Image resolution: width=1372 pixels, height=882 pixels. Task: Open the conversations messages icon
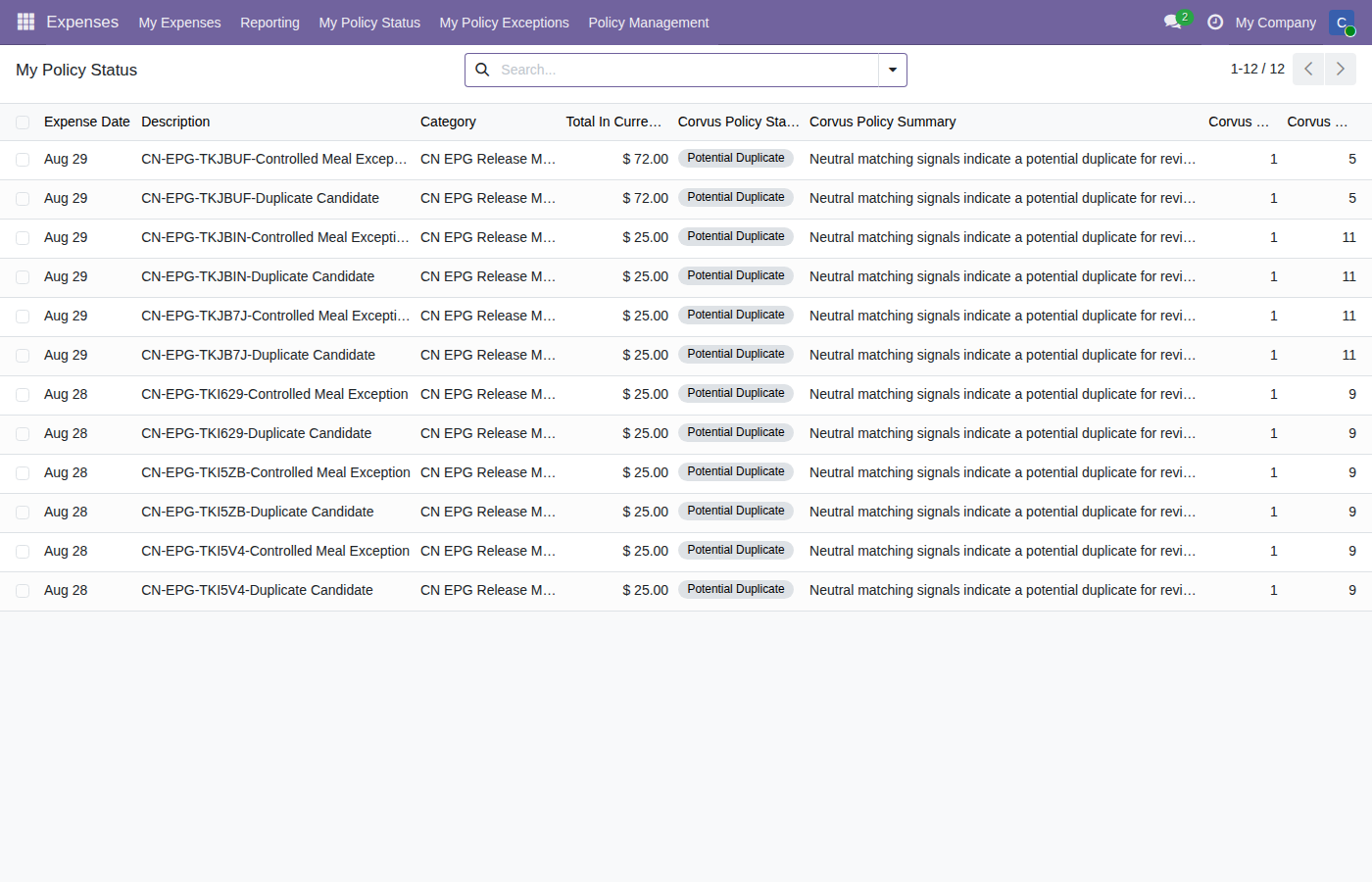(1173, 22)
